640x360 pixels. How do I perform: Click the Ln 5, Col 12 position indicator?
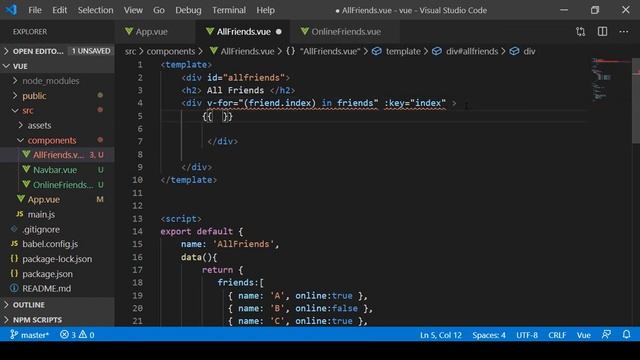441,335
